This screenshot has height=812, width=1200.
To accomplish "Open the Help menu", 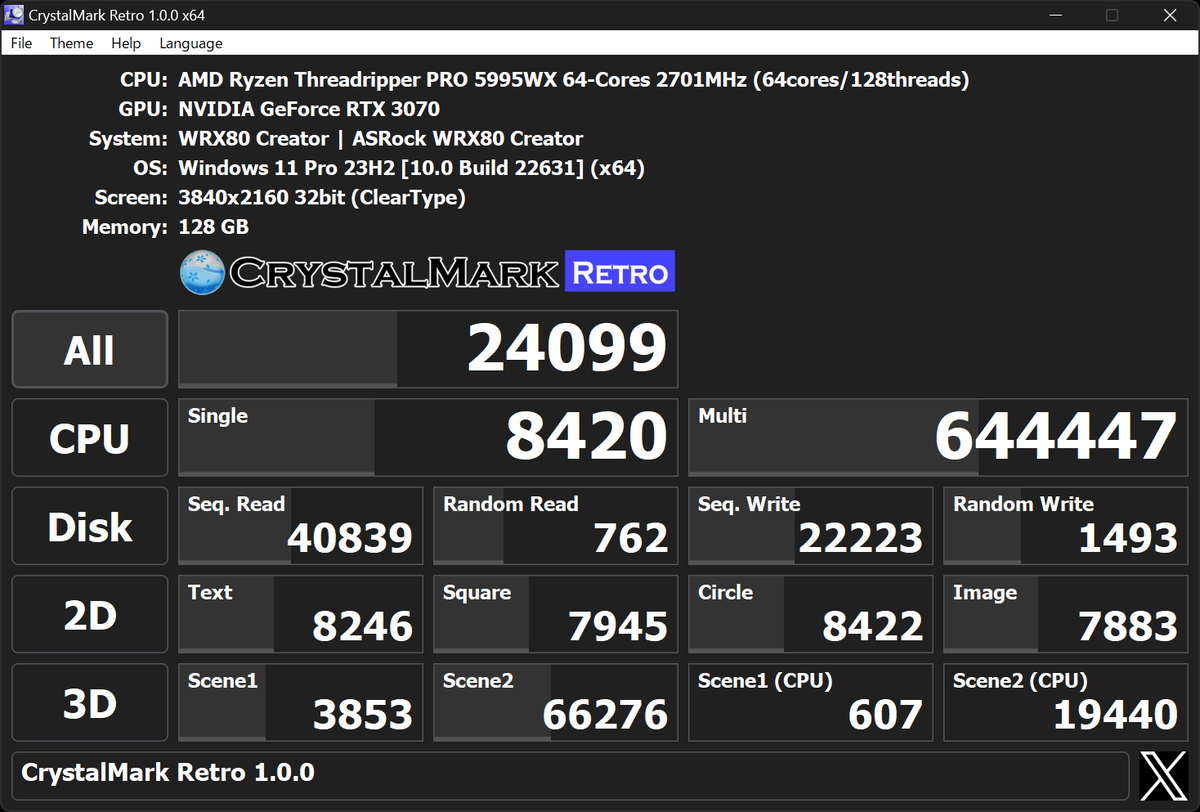I will tap(126, 43).
